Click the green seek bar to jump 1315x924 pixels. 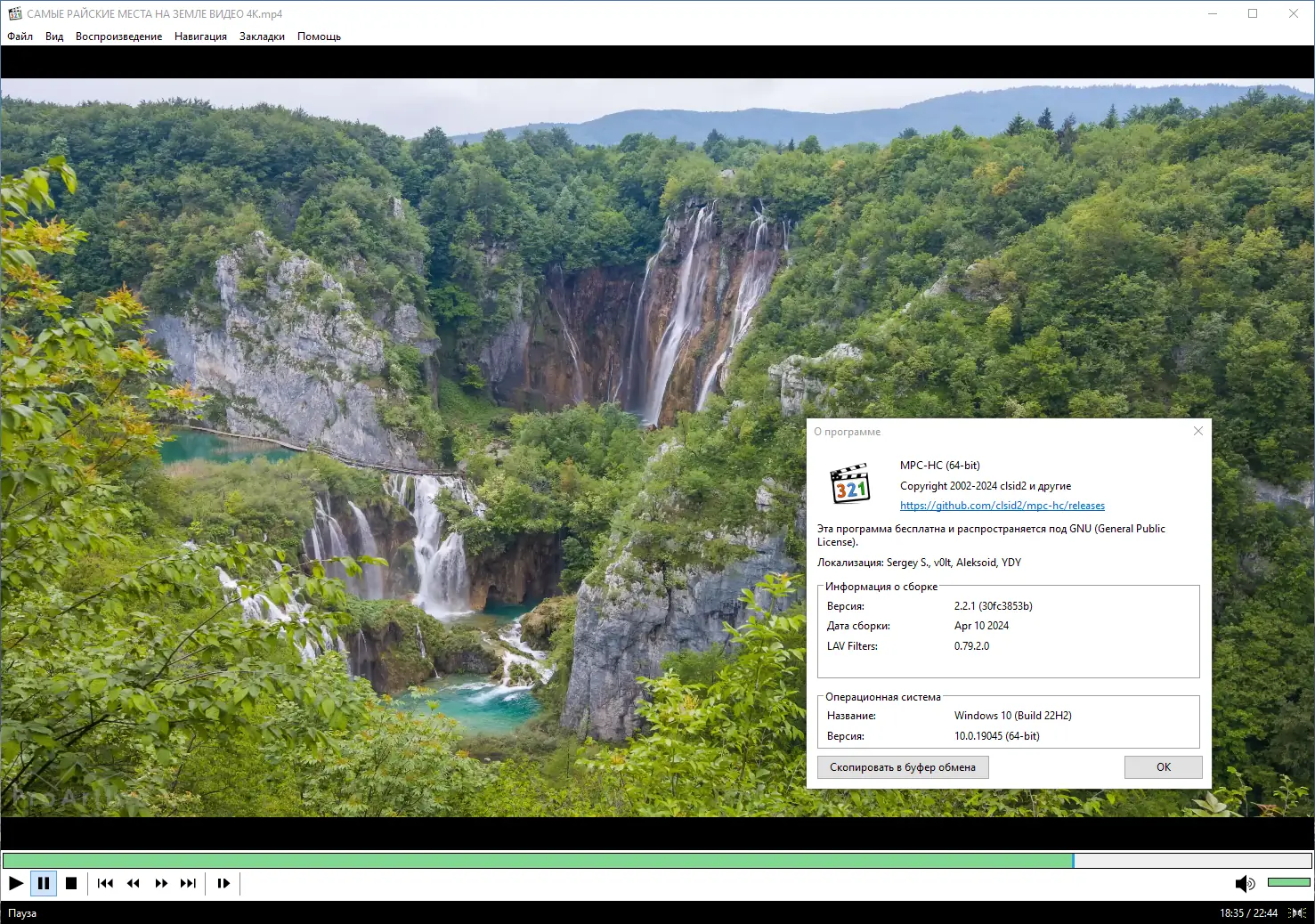click(657, 861)
